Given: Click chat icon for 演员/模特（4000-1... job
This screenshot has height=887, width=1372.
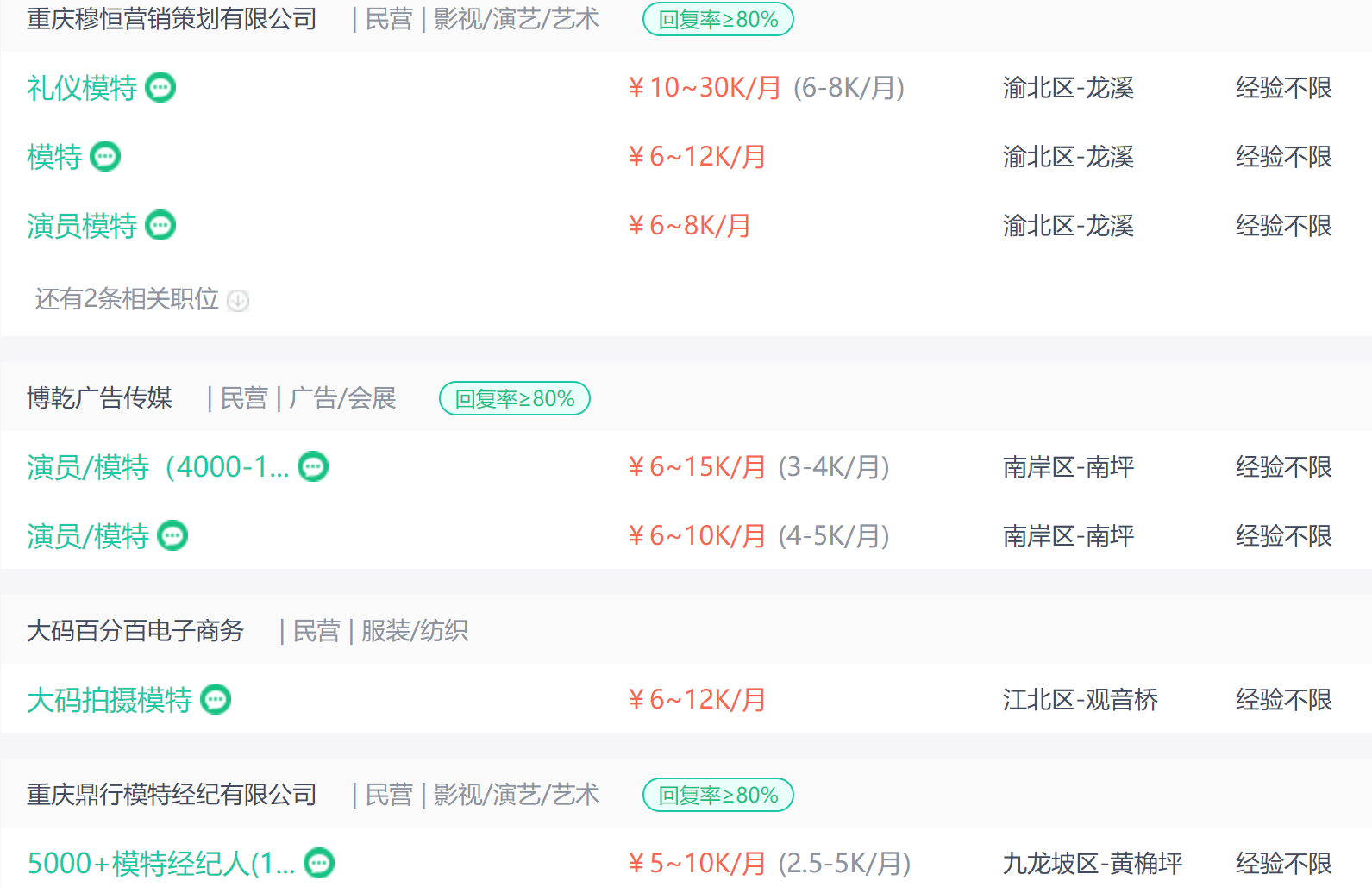Looking at the screenshot, I should [x=313, y=467].
